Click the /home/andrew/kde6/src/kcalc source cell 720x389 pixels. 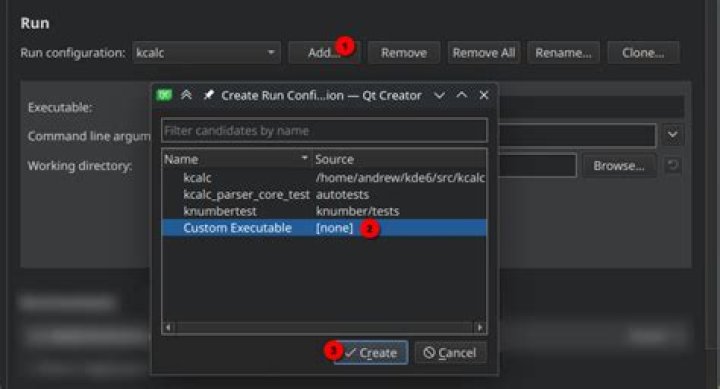[x=400, y=178]
